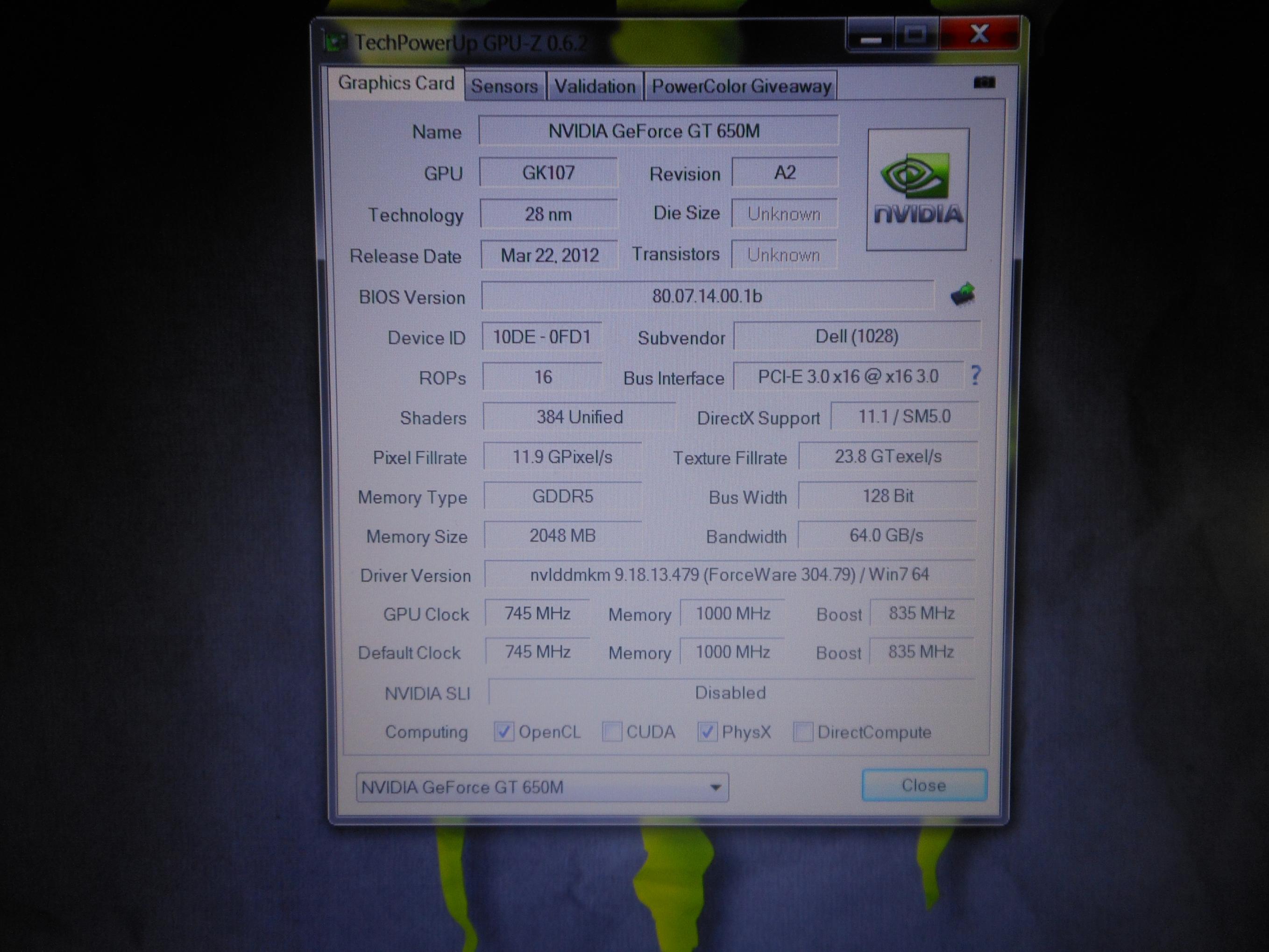Click the NVIDIA logo image

[917, 189]
